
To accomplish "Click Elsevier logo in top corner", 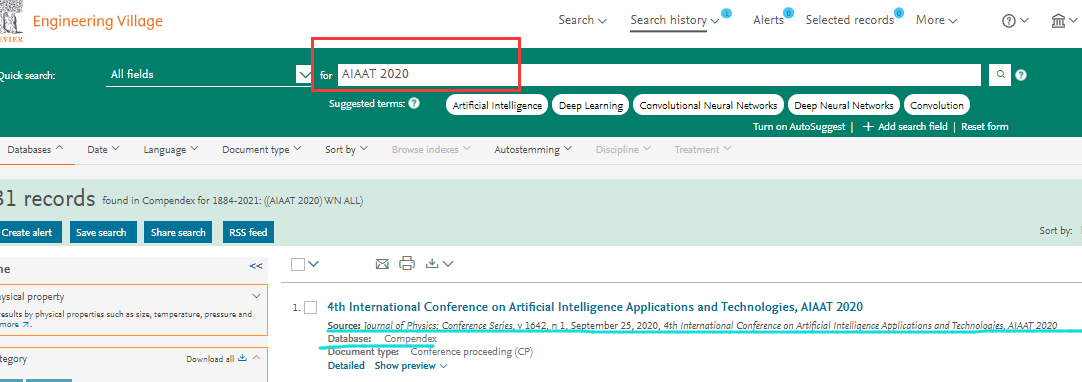I will click(x=11, y=21).
